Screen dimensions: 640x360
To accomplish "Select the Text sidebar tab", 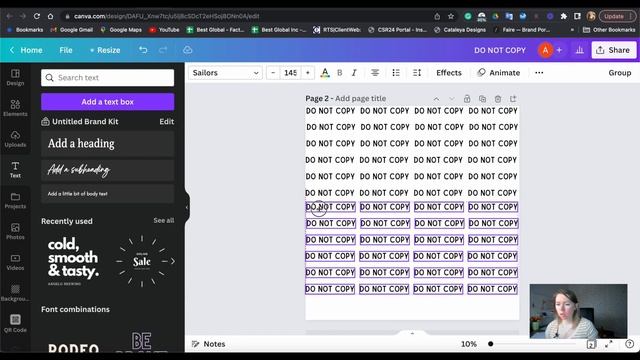I will click(x=15, y=169).
